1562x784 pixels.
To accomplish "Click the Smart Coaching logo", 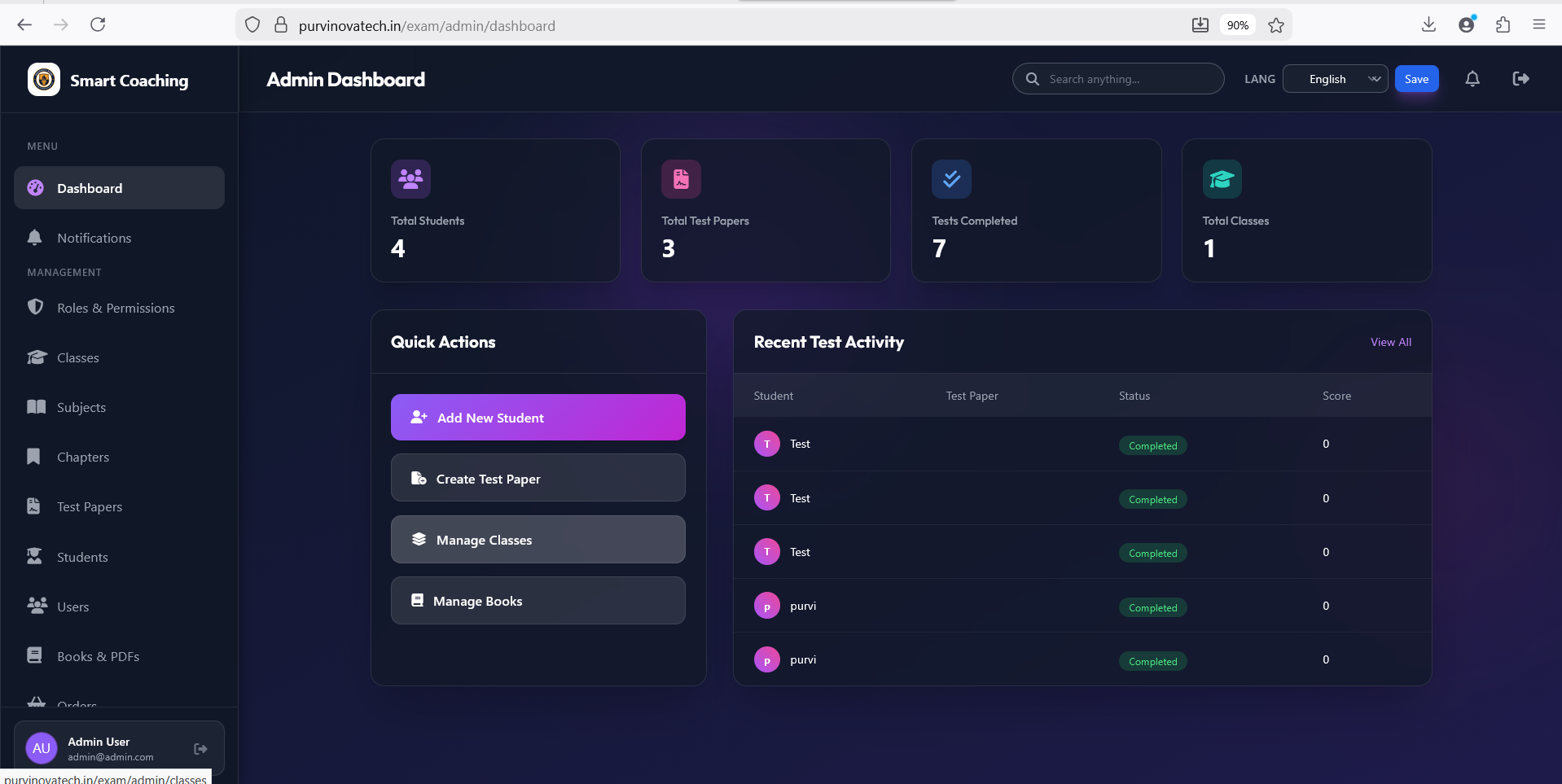I will click(43, 79).
